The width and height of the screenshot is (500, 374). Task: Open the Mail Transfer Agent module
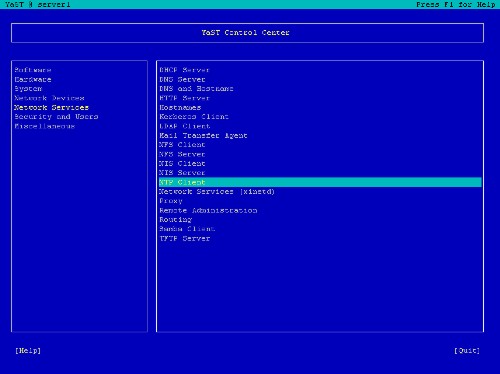pos(203,135)
